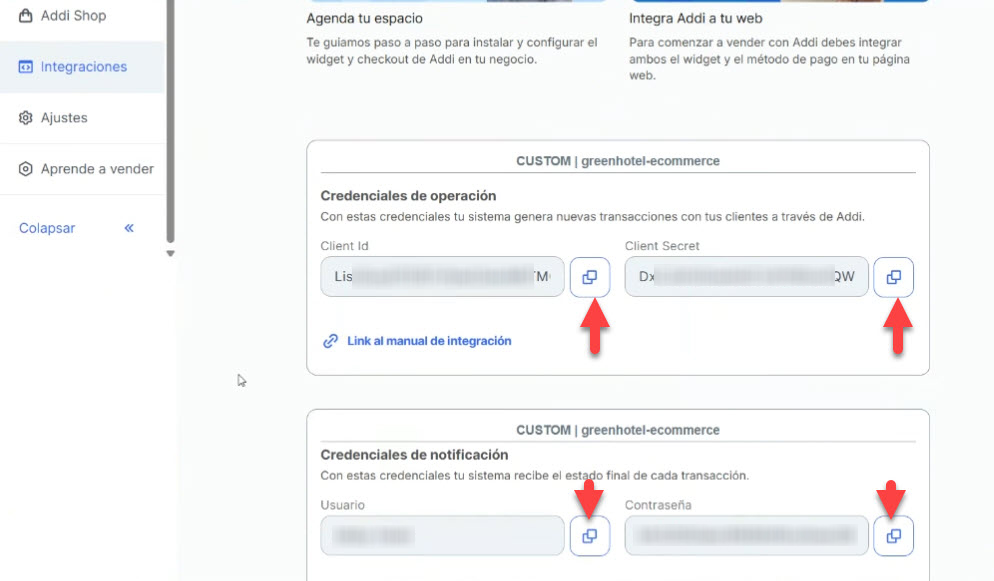Click the Addi Shop bag icon
The width and height of the screenshot is (994, 581).
(x=25, y=16)
